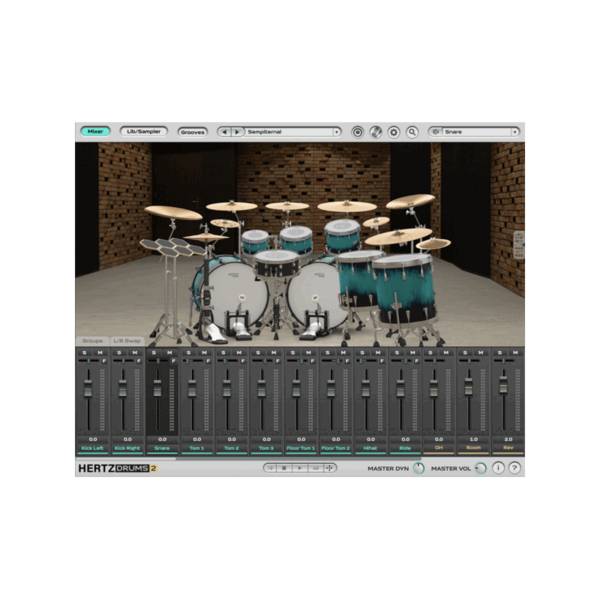This screenshot has width=600, height=600.
Task: Click the Master Dyn knob
Action: 419,468
